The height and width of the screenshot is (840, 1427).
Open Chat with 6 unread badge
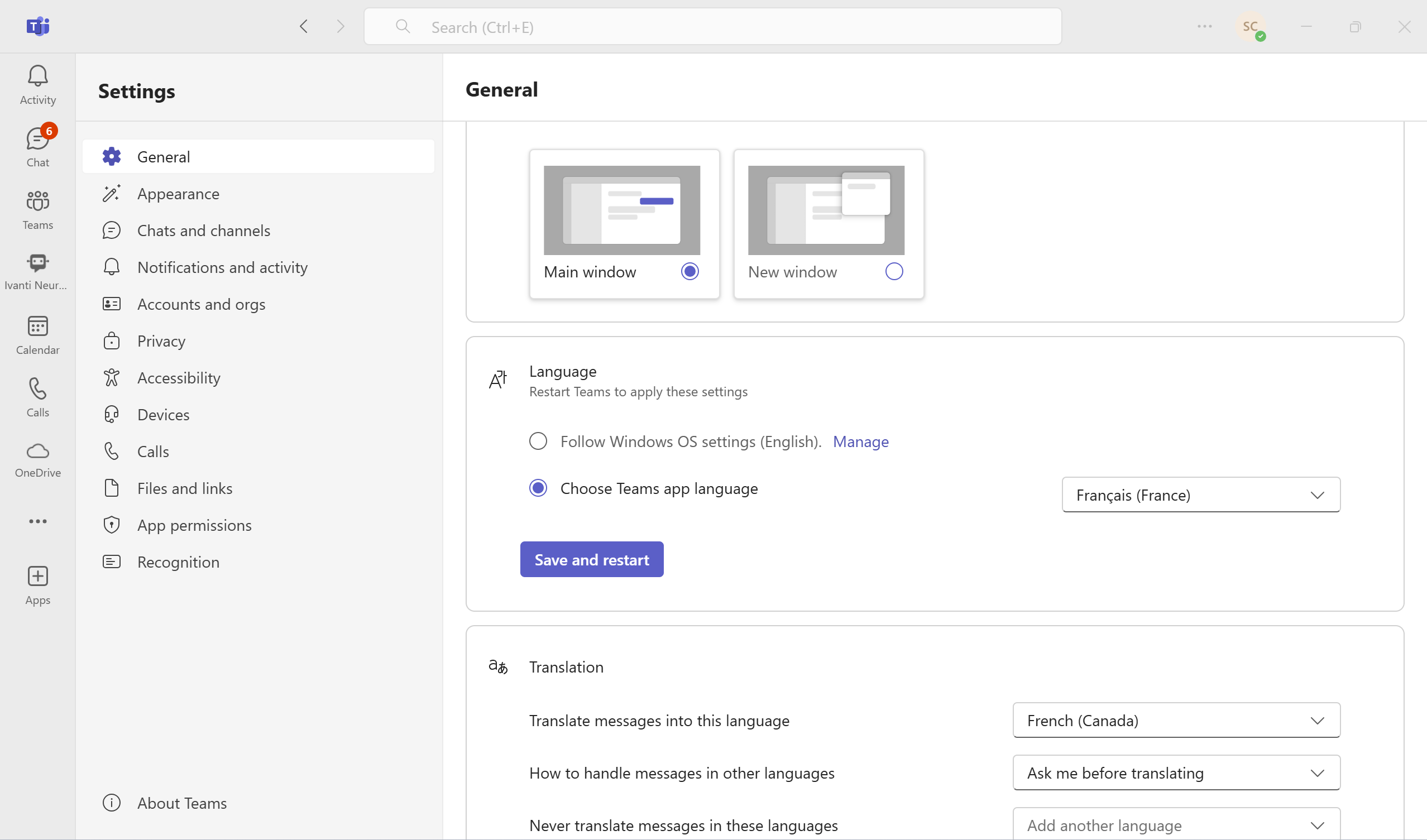[37, 147]
